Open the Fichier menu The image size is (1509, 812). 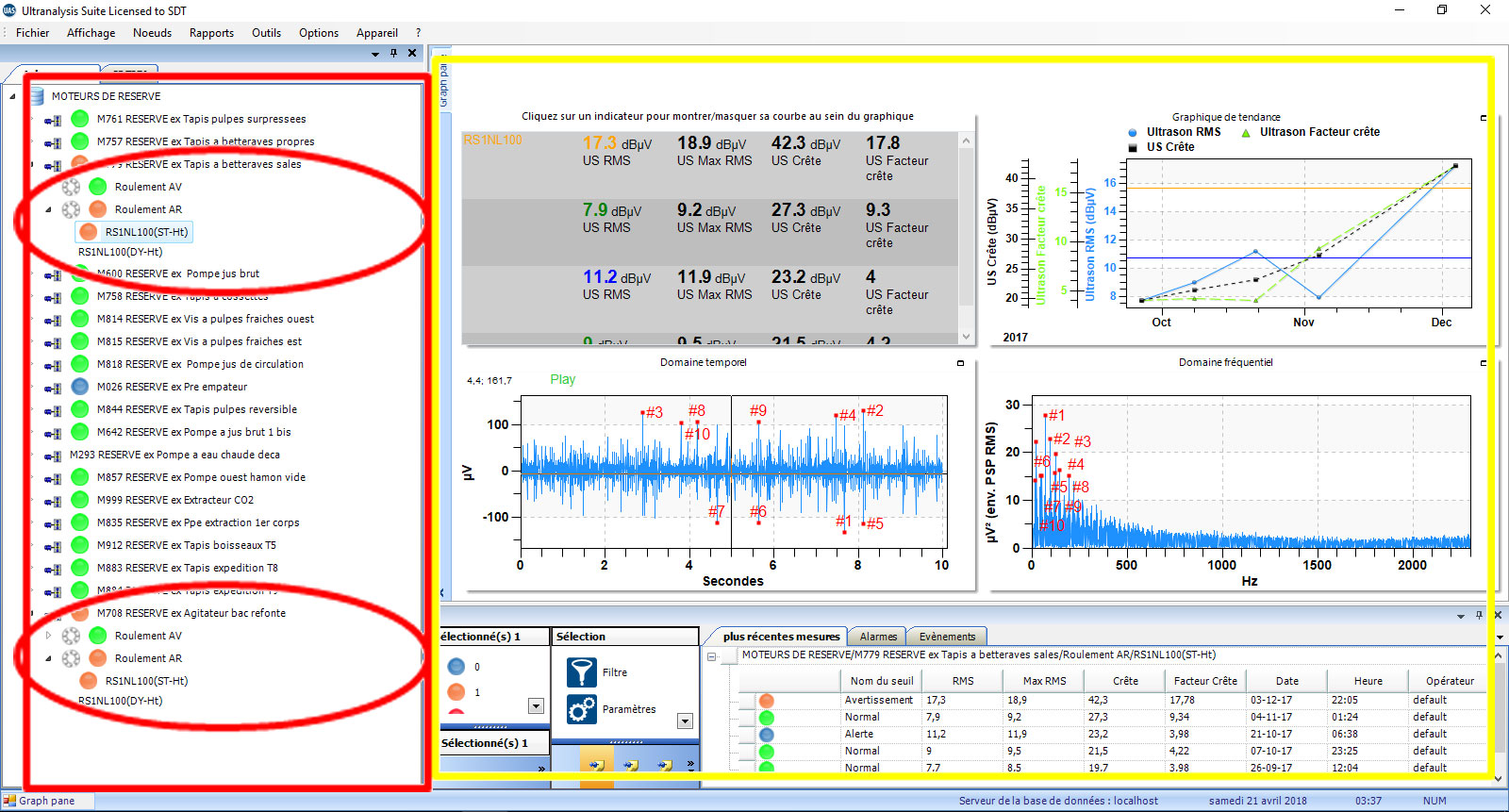coord(32,33)
